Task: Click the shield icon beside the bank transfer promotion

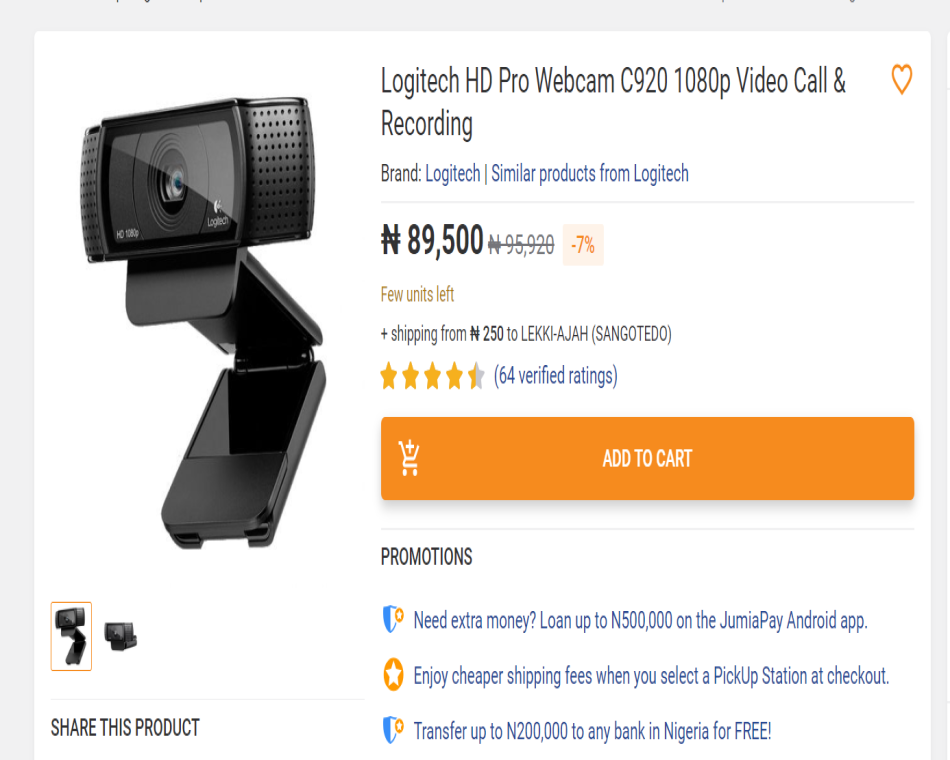Action: [x=393, y=730]
